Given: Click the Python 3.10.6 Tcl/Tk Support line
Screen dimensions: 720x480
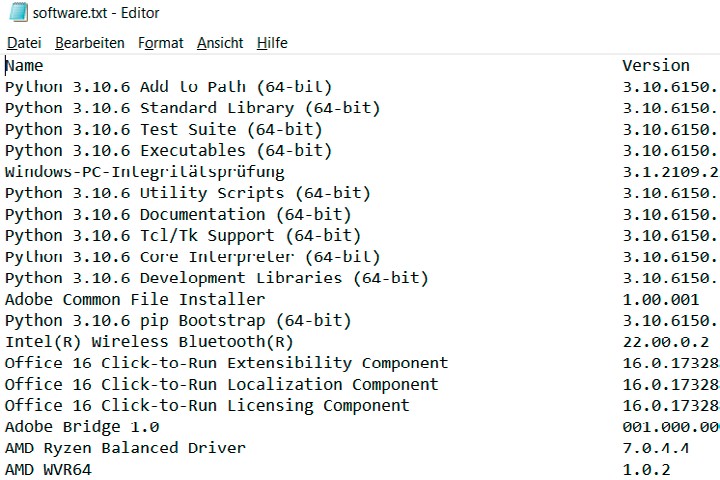Looking at the screenshot, I should 183,236.
